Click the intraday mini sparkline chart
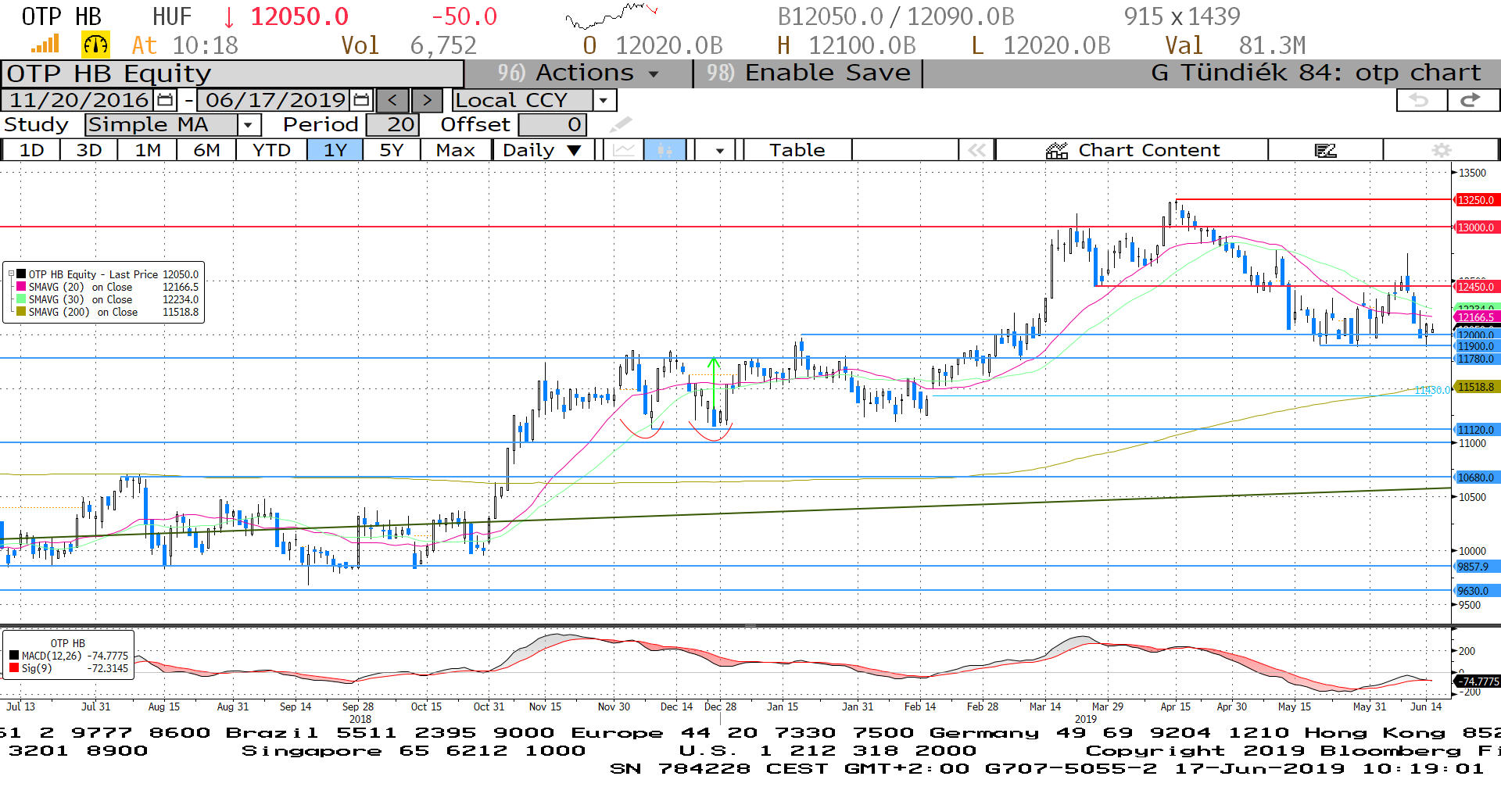Screen dimensions: 1501x812 pyautogui.click(x=611, y=16)
